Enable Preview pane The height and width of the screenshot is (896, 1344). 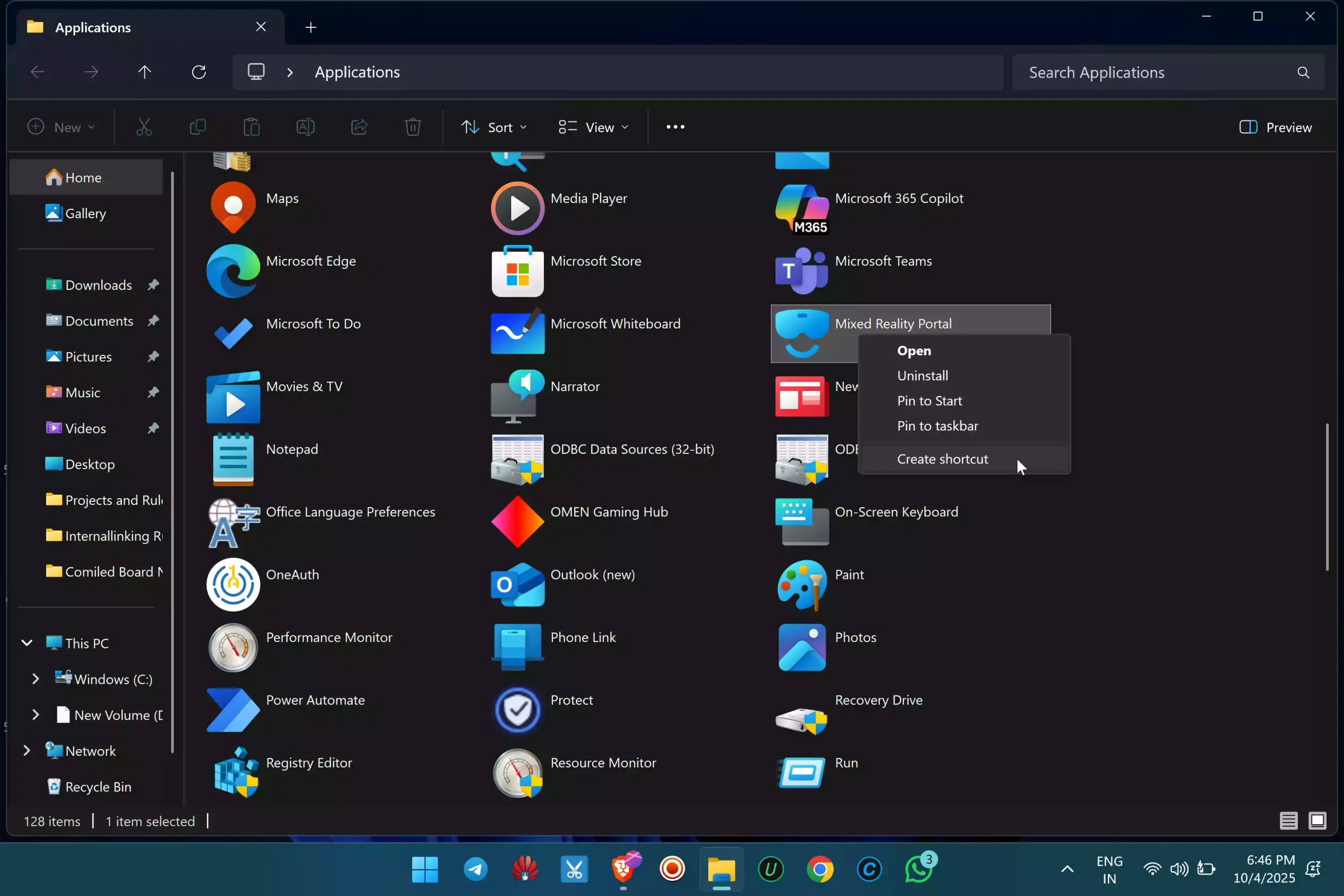click(x=1275, y=127)
